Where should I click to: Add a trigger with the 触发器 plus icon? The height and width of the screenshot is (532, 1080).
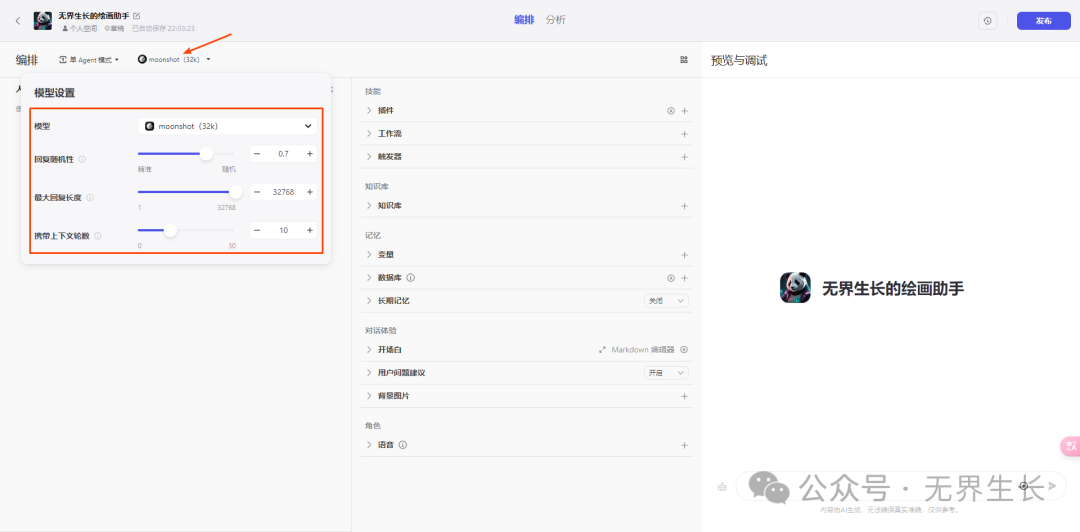coord(685,157)
